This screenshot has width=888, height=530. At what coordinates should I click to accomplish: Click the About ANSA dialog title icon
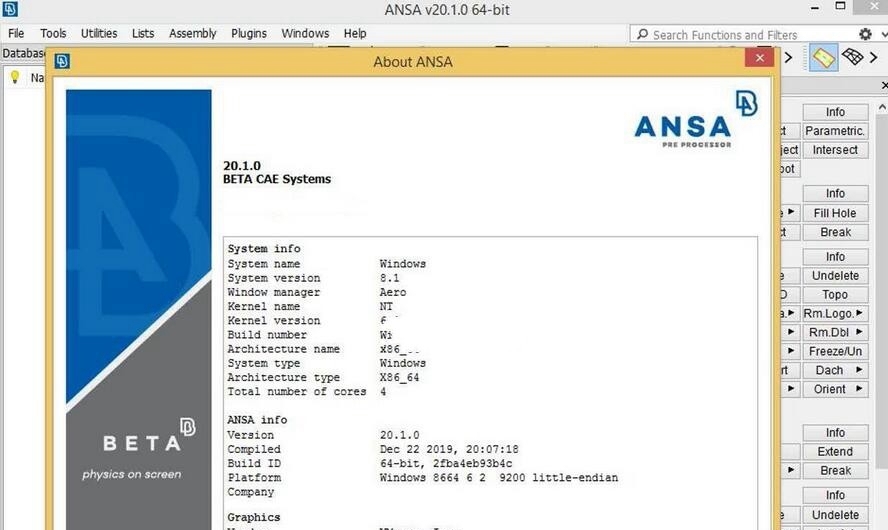pyautogui.click(x=62, y=61)
